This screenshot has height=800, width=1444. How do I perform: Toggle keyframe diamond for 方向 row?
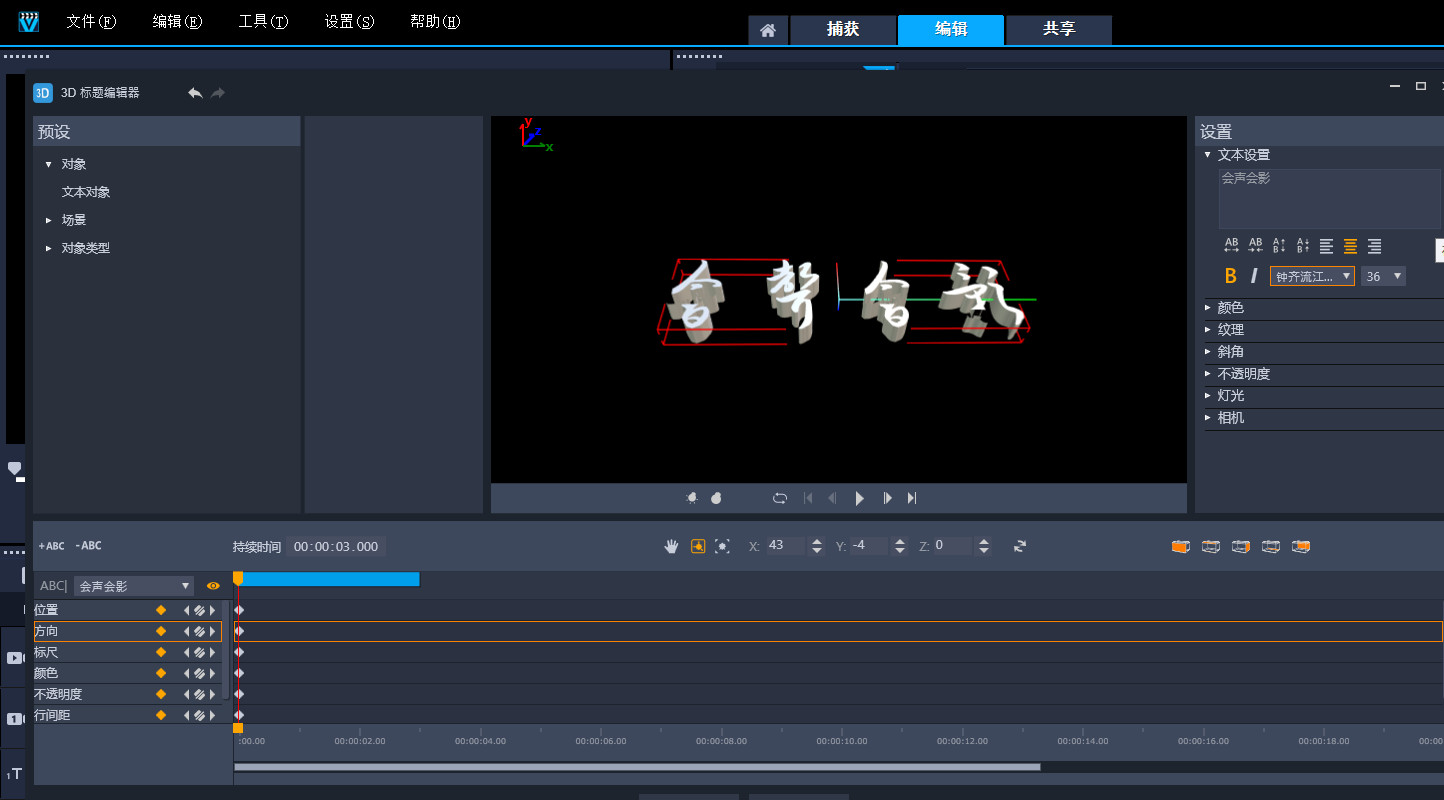[160, 631]
